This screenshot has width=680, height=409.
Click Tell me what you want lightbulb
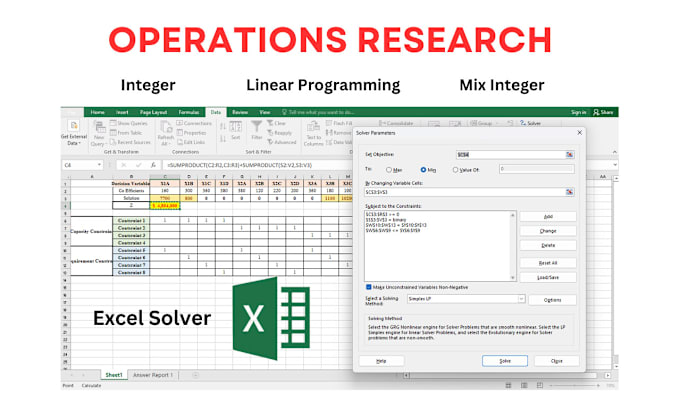click(x=284, y=112)
